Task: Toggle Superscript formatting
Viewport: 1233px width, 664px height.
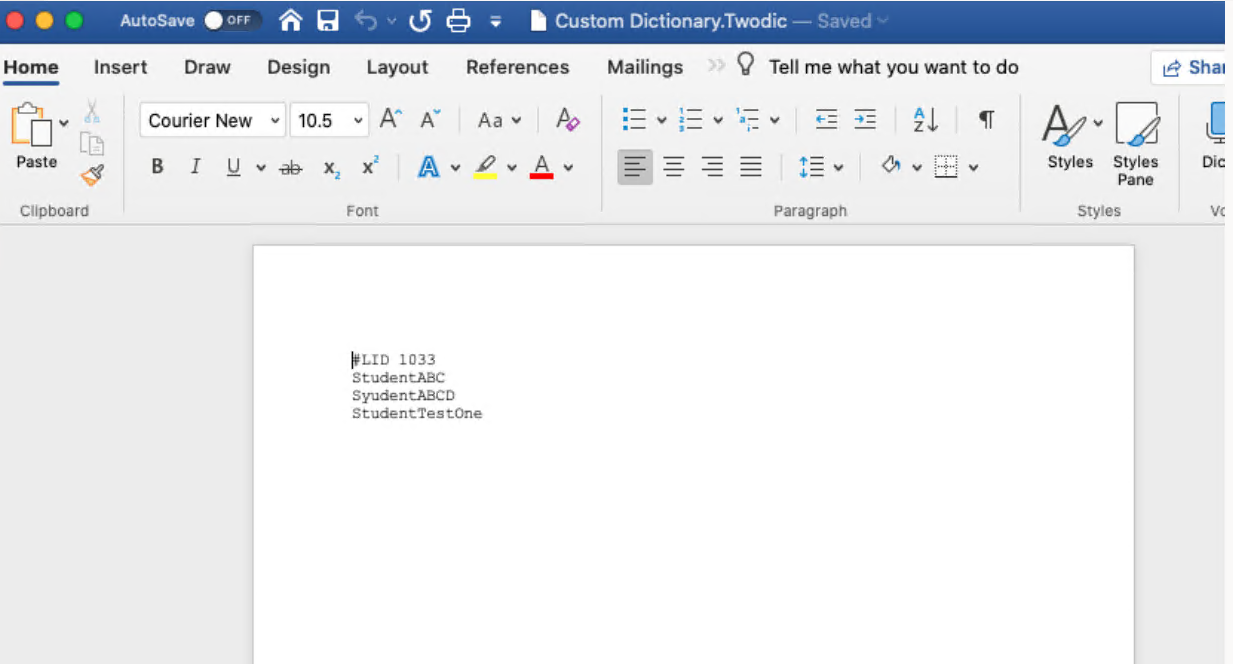Action: pyautogui.click(x=370, y=167)
